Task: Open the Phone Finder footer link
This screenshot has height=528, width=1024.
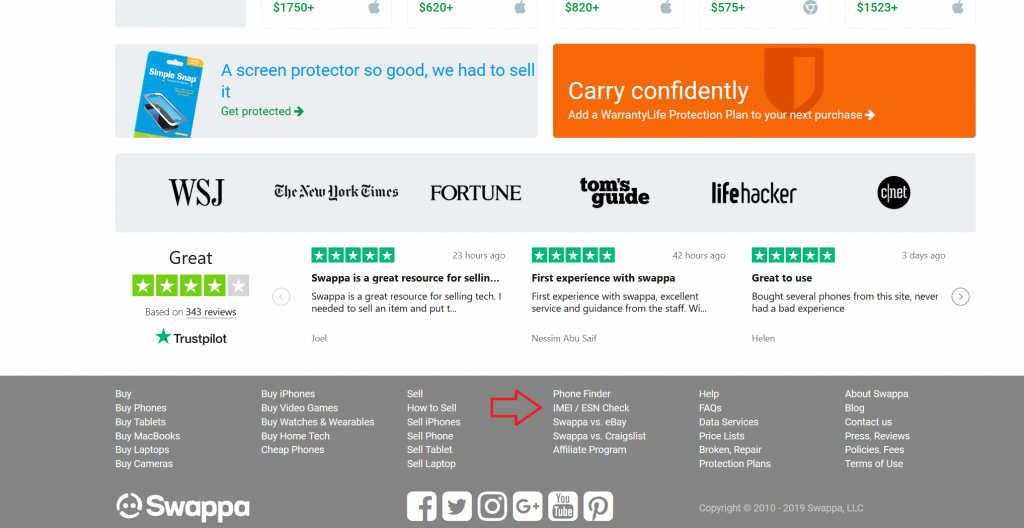Action: [582, 394]
